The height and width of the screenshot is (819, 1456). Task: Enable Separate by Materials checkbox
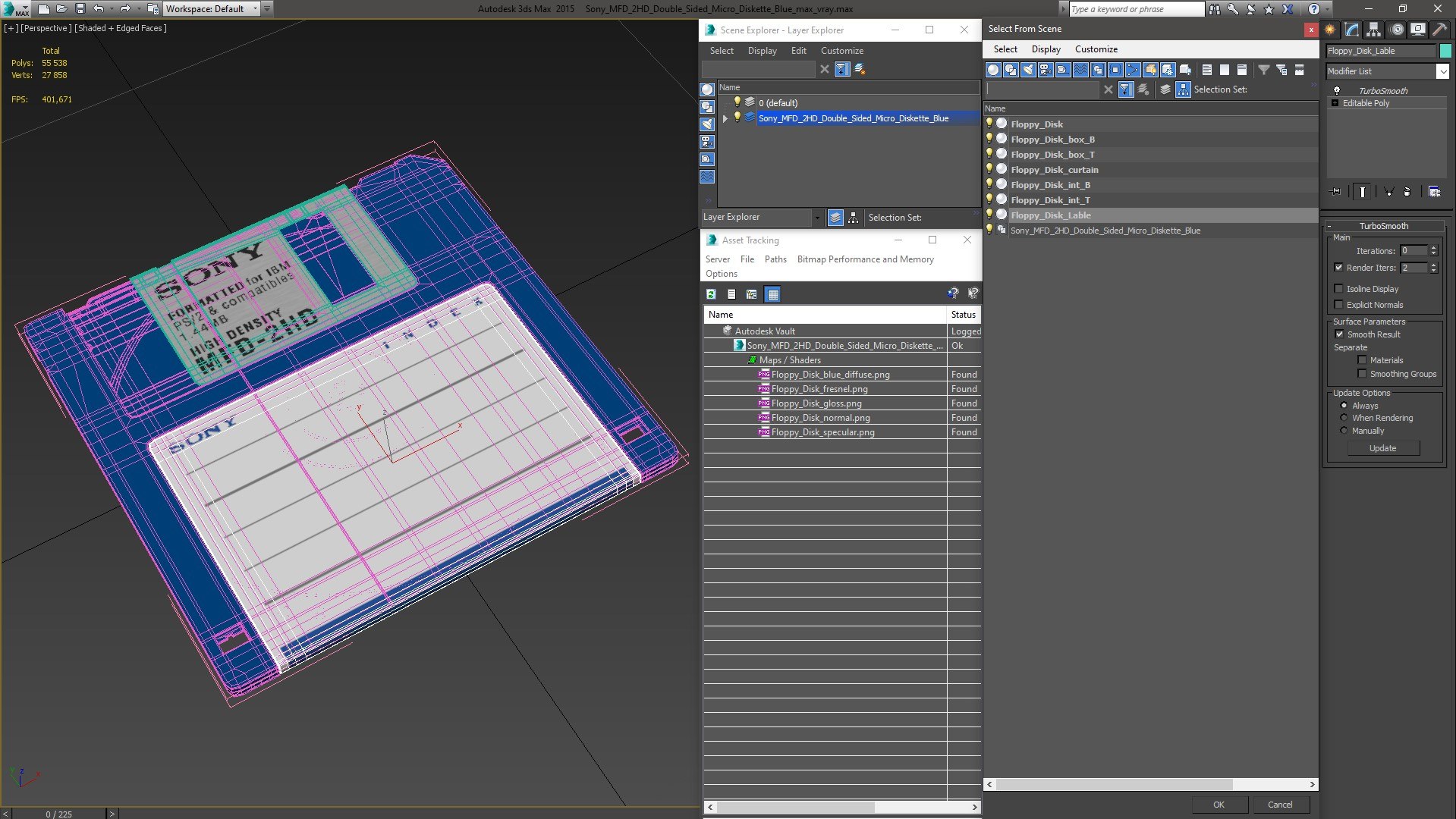point(1362,360)
